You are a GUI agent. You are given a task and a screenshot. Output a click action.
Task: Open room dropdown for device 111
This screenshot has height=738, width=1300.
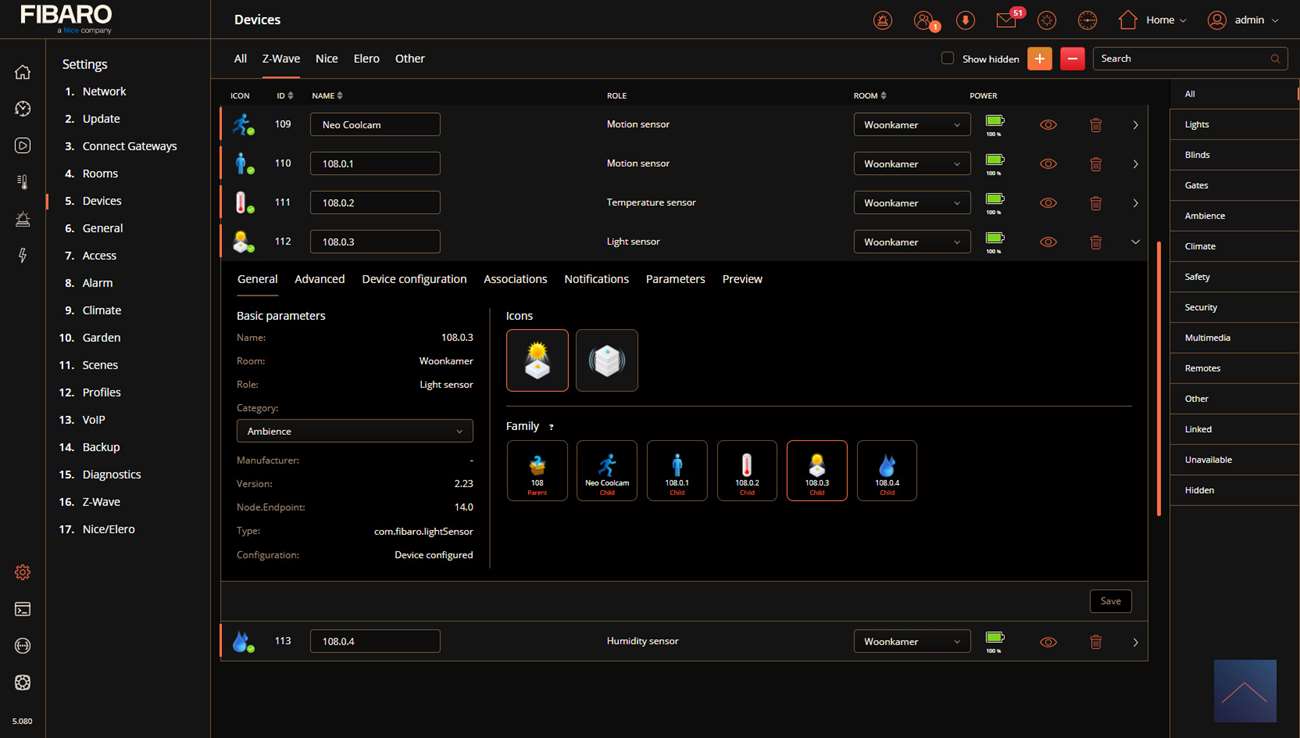pos(911,203)
